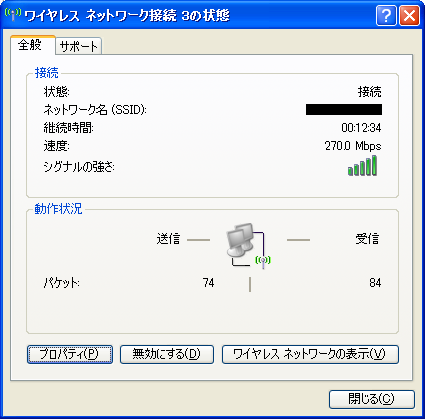Click the blacked-out SSID value

pyautogui.click(x=344, y=110)
